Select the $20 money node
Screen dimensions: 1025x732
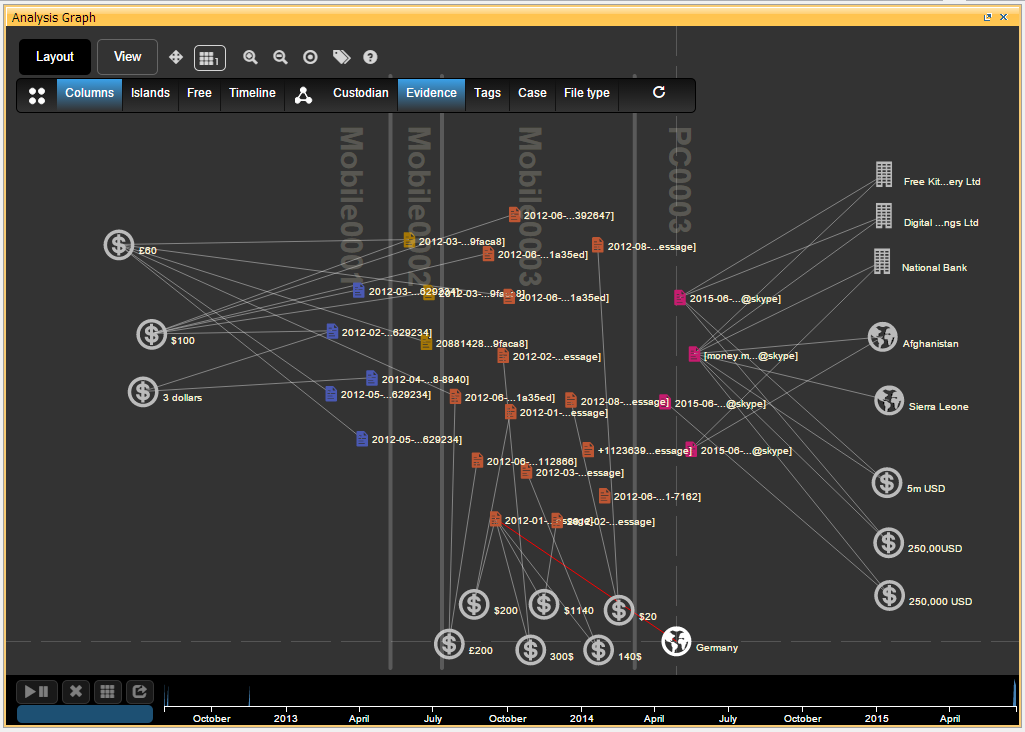619,610
